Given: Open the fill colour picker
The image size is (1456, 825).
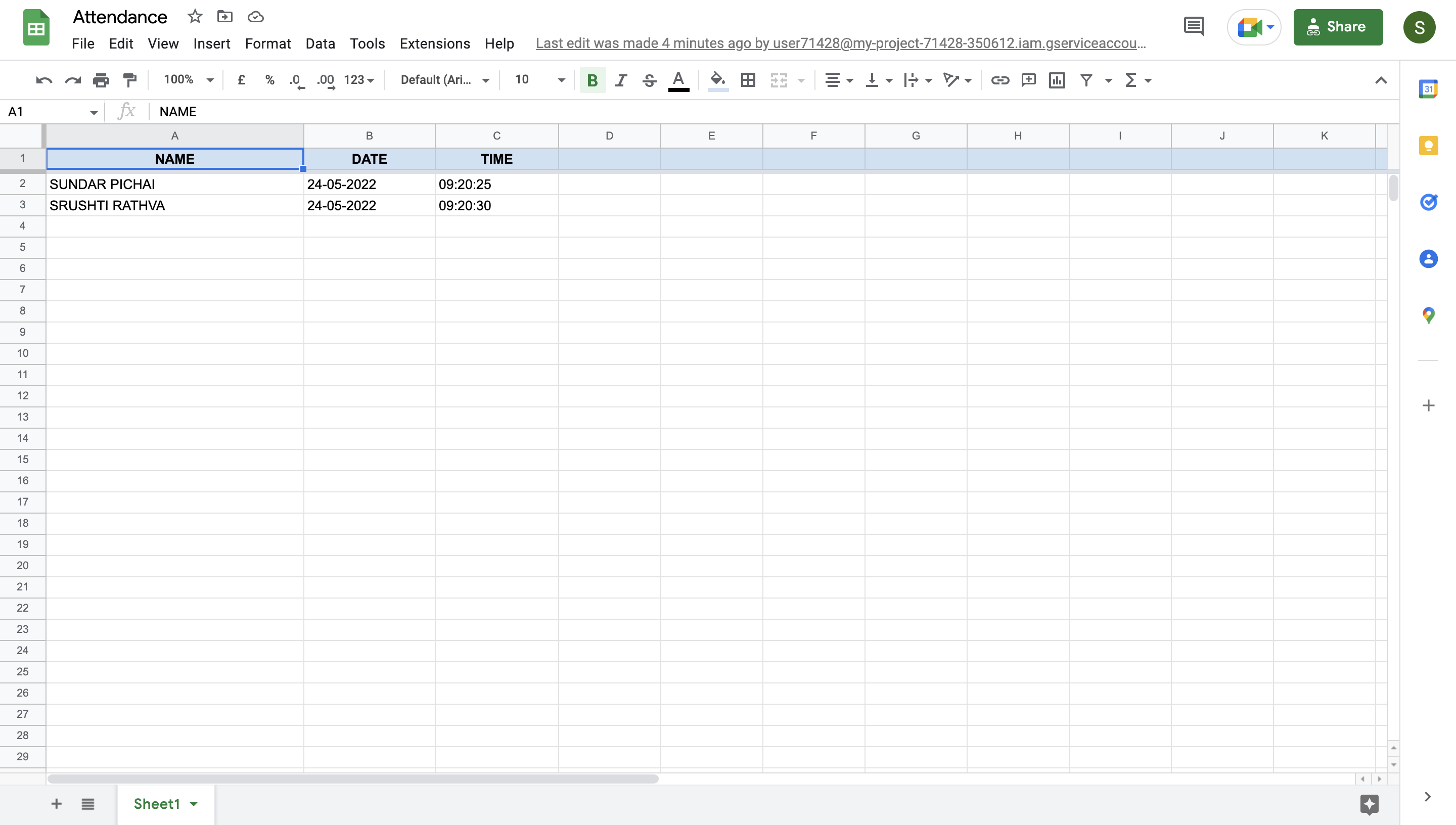Looking at the screenshot, I should (x=717, y=80).
